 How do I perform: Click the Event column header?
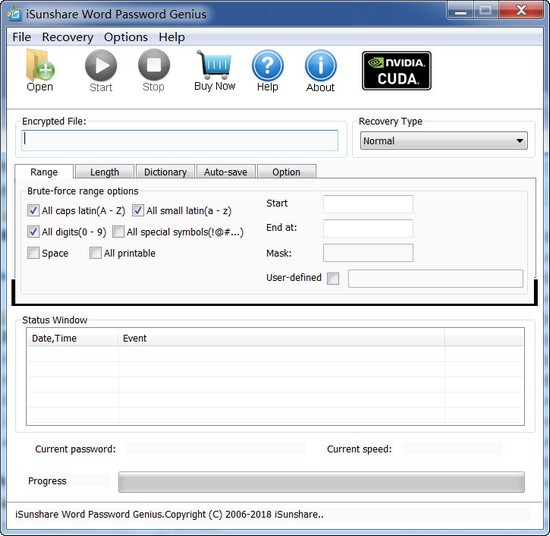(x=281, y=338)
